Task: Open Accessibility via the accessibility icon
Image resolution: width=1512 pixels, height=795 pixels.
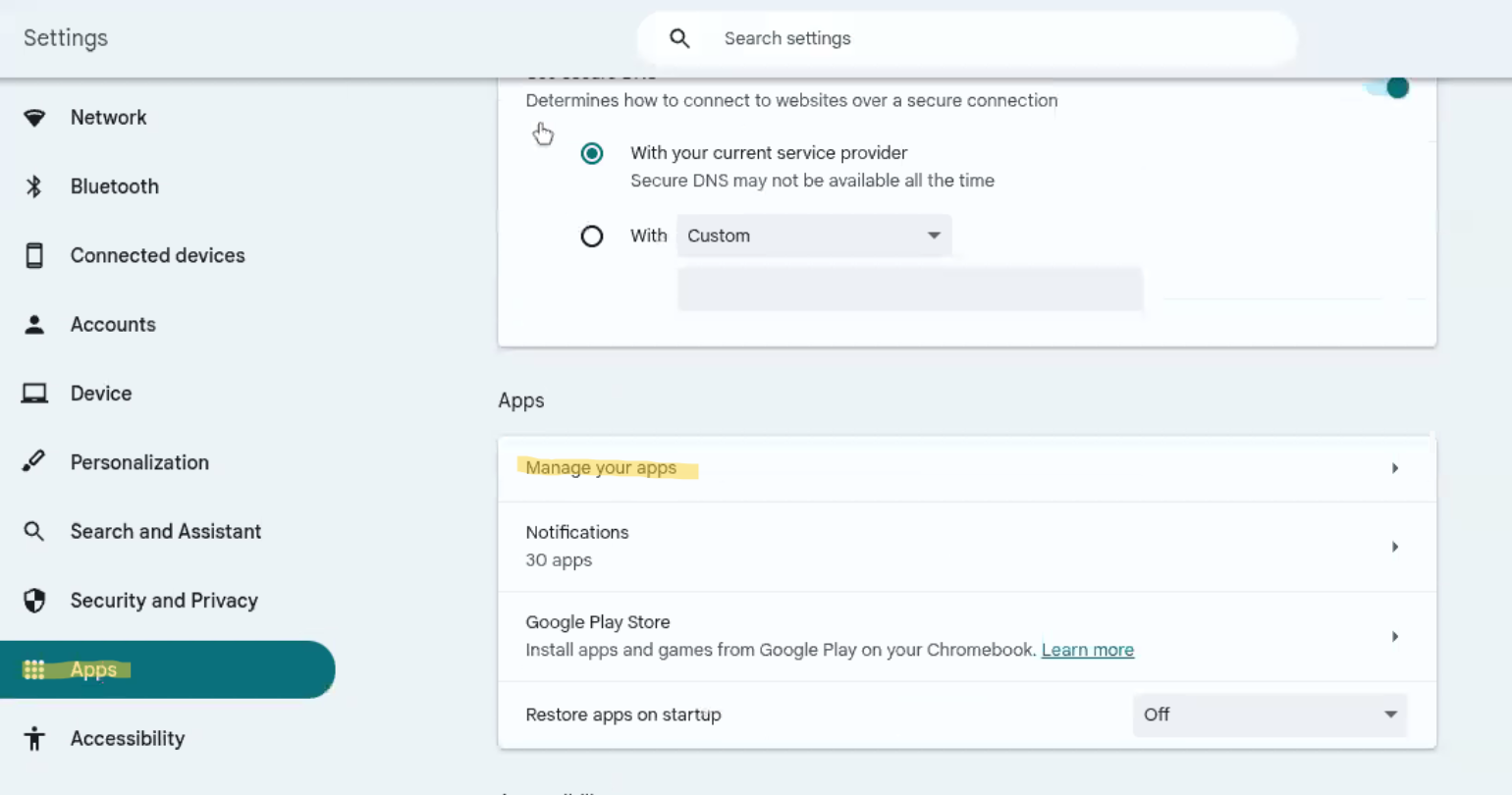Action: pos(34,738)
